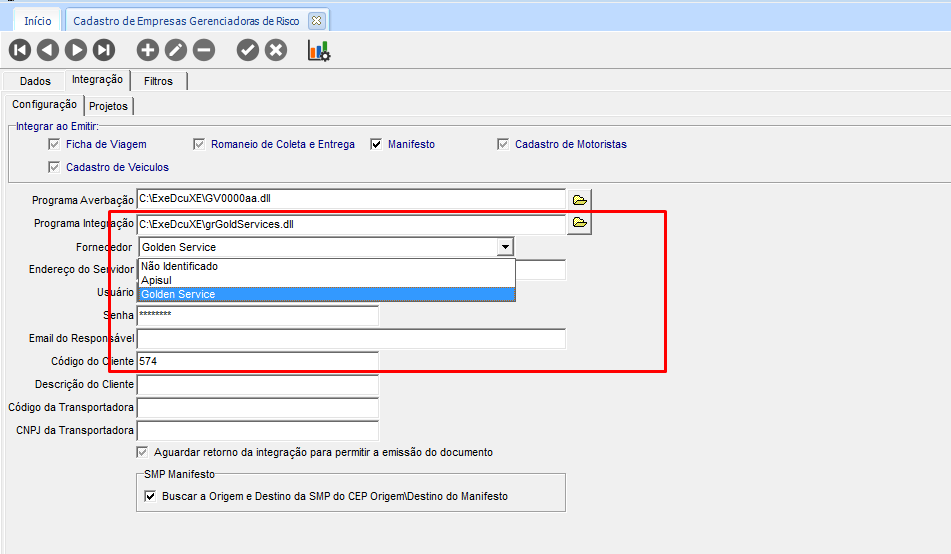Choose Apisul in Fornecedor list
The height and width of the screenshot is (554, 951).
click(x=327, y=280)
